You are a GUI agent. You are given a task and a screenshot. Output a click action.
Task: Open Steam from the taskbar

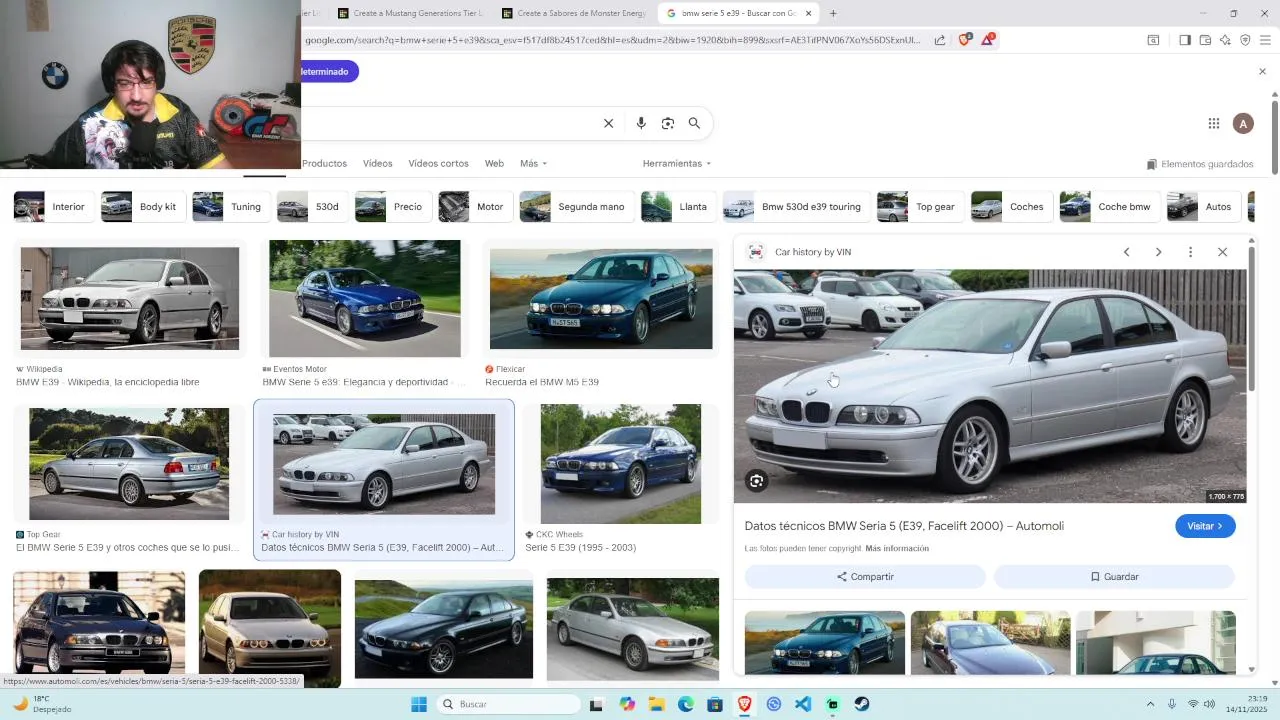click(x=862, y=704)
